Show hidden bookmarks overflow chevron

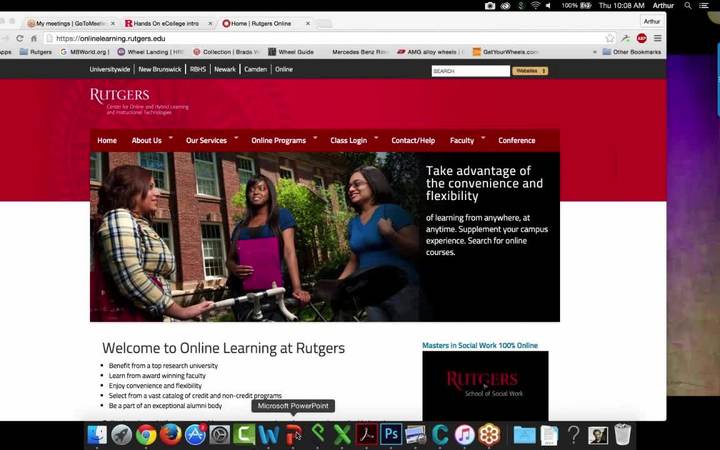point(595,52)
